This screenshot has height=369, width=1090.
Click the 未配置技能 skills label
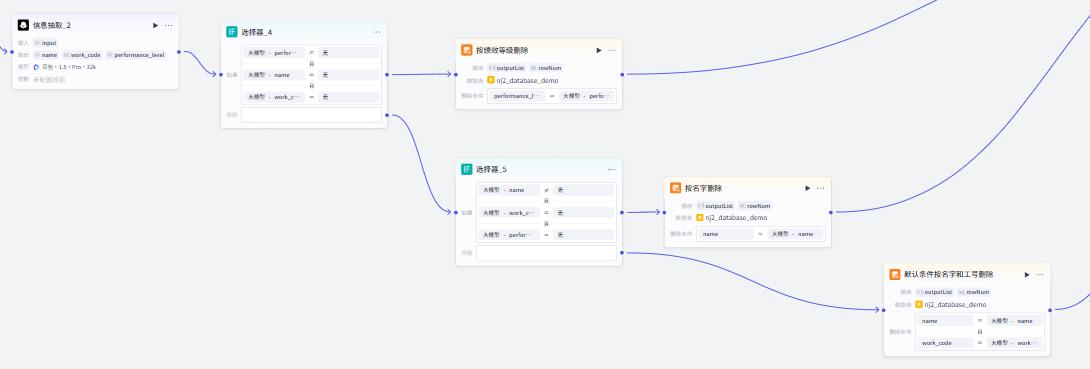tap(49, 79)
